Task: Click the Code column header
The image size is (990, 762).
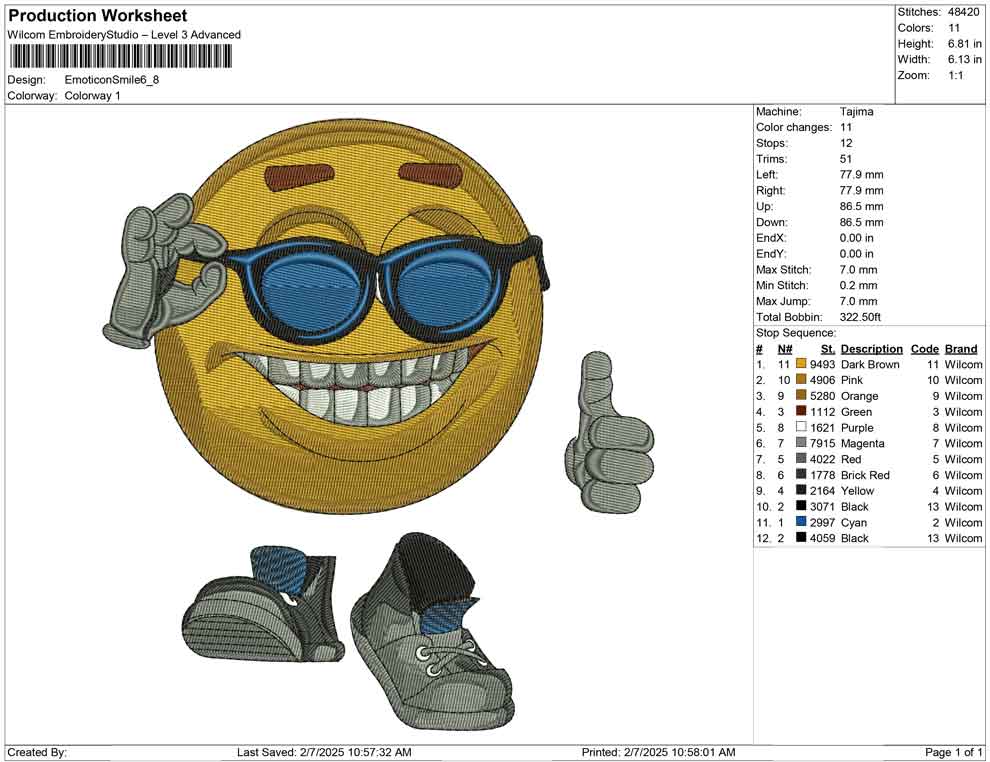Action: (925, 349)
